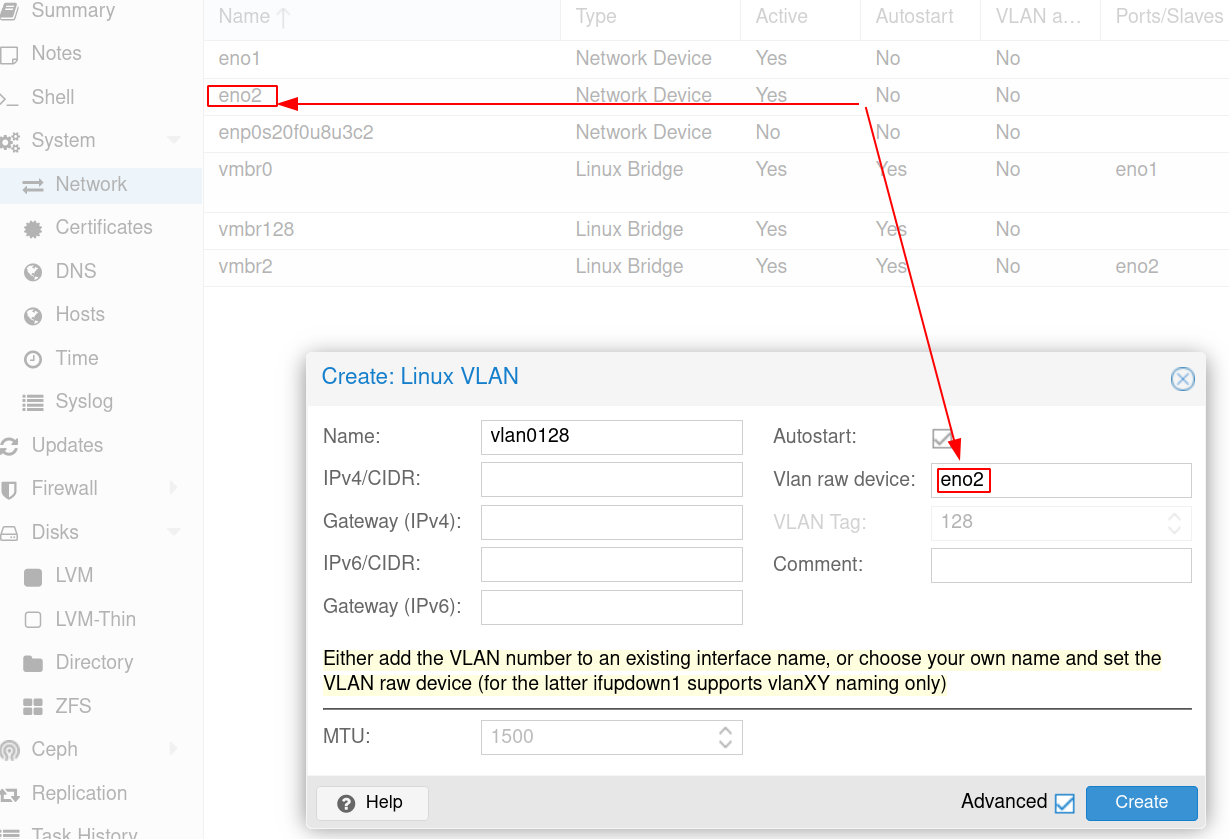1229x839 pixels.
Task: Click the IPv4/CIDR input field
Action: pos(611,480)
